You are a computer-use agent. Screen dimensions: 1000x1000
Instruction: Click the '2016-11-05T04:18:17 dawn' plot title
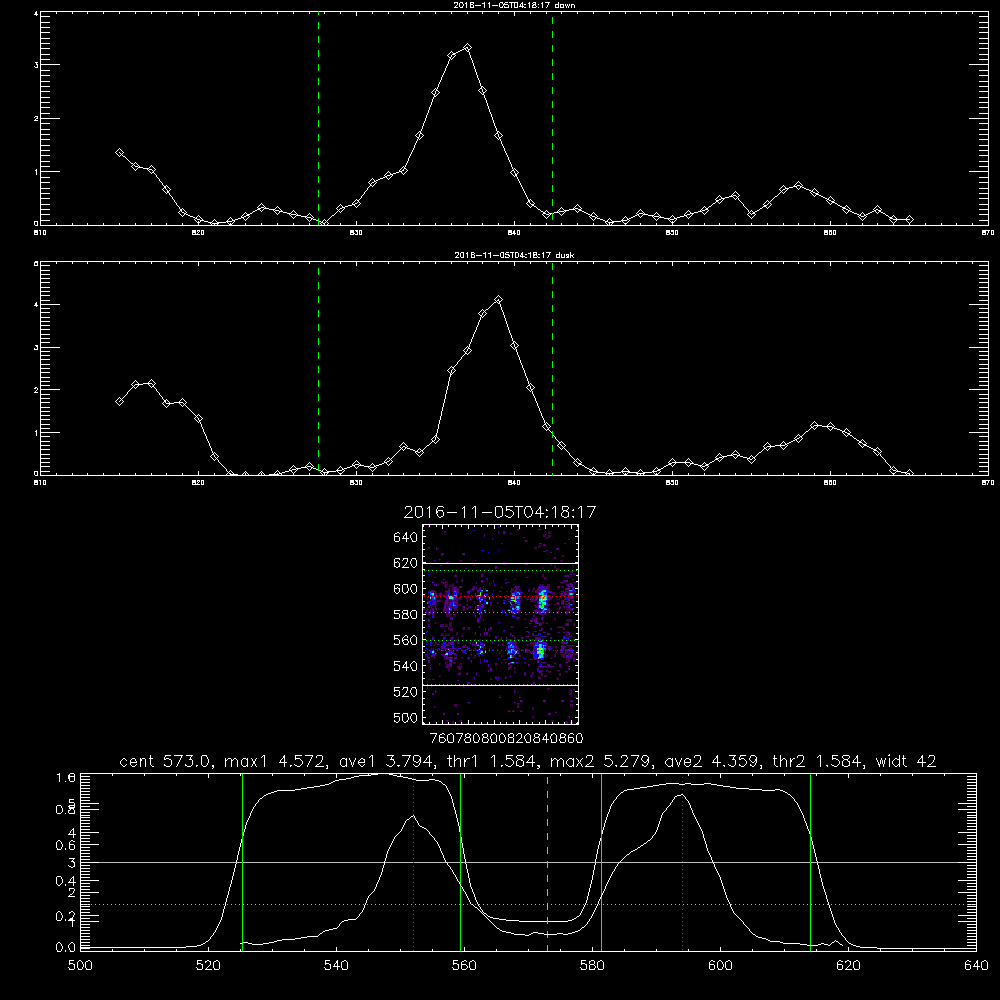tap(514, 5)
